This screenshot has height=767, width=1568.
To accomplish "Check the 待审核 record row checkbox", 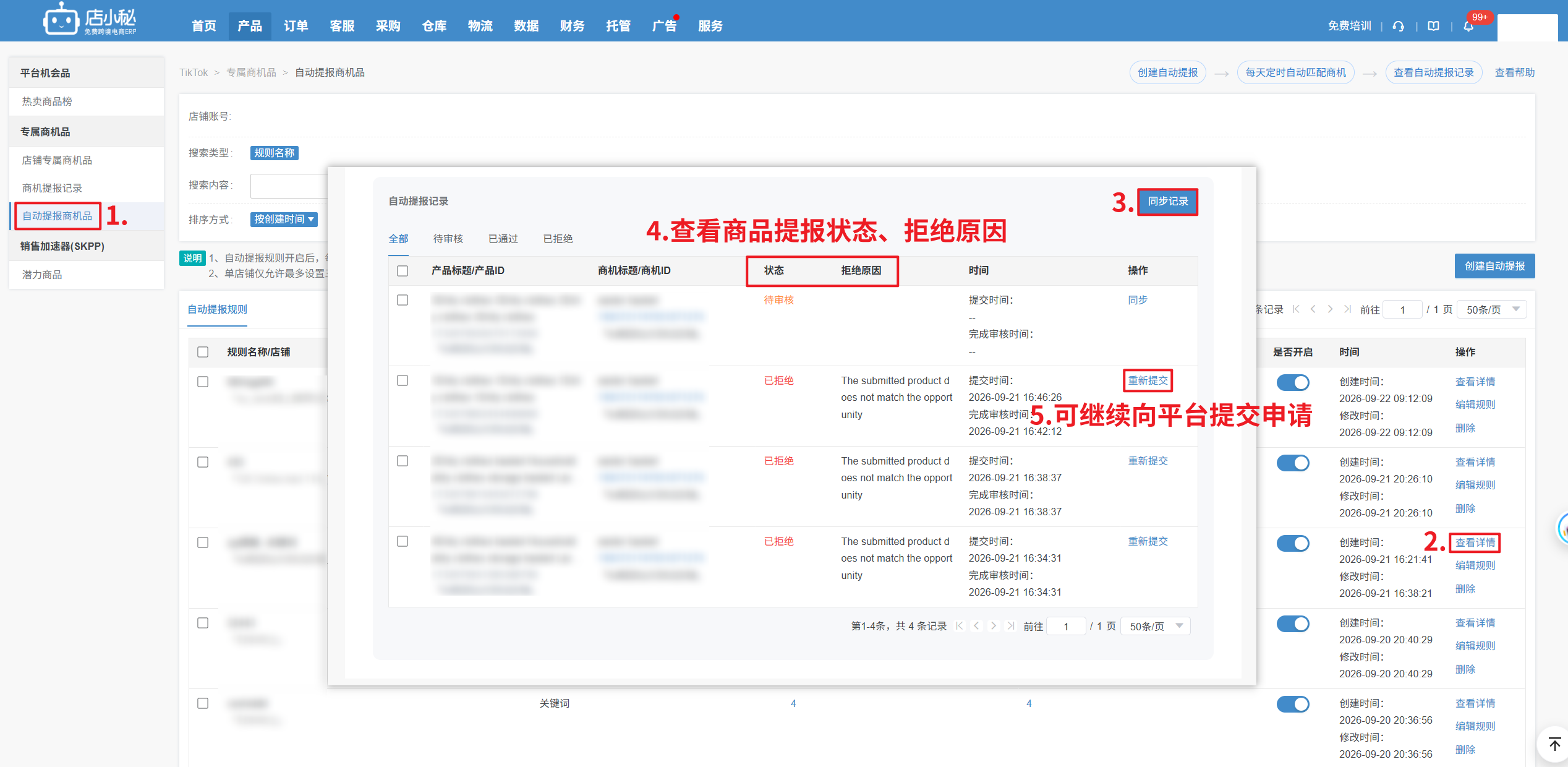I will (x=403, y=300).
